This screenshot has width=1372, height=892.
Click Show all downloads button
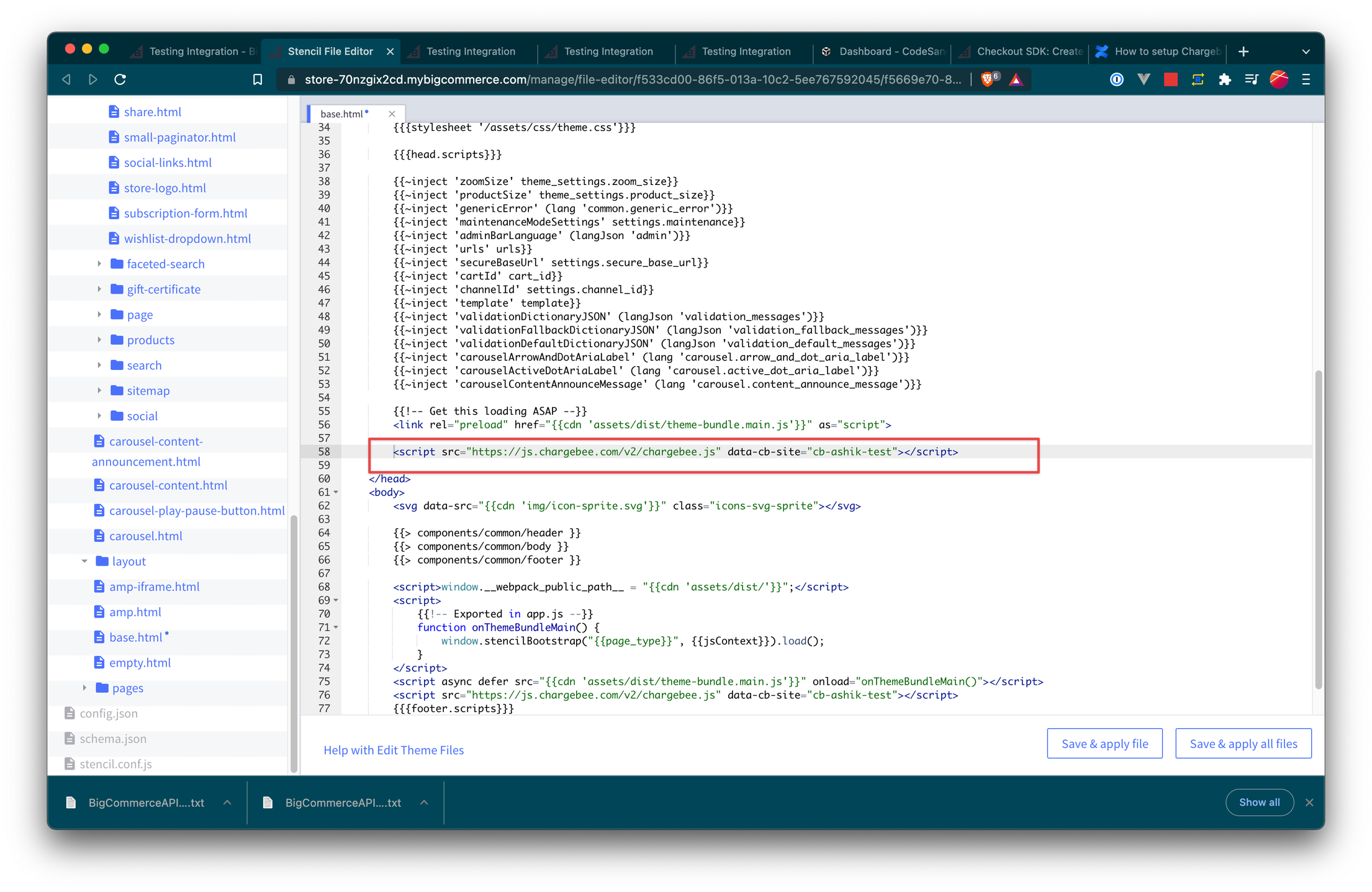coord(1259,802)
